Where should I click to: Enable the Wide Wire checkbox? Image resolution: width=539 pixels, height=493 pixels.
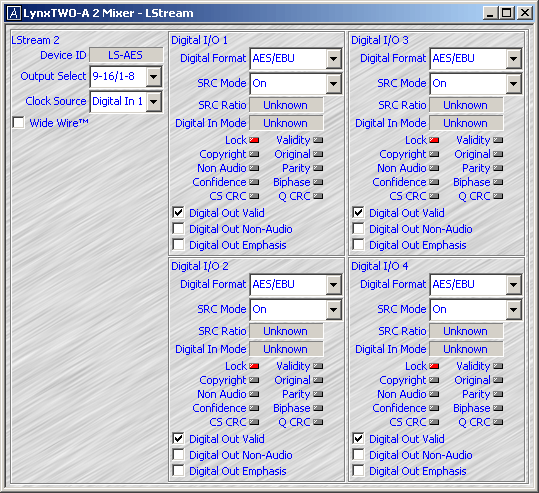(19, 123)
